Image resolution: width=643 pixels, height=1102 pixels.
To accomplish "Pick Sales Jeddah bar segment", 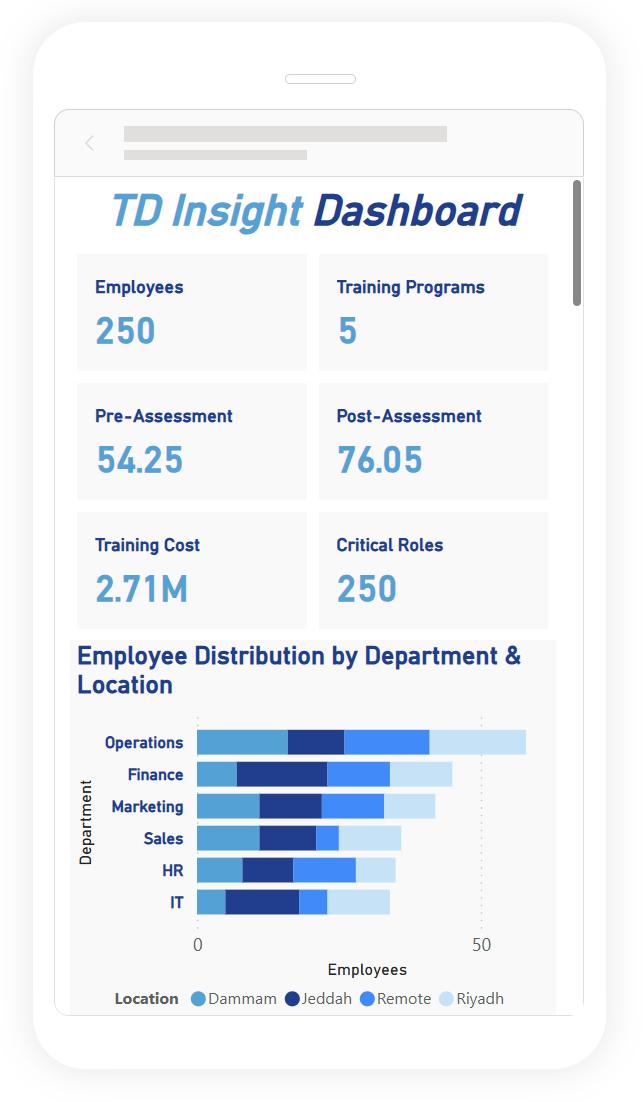I will [x=288, y=838].
